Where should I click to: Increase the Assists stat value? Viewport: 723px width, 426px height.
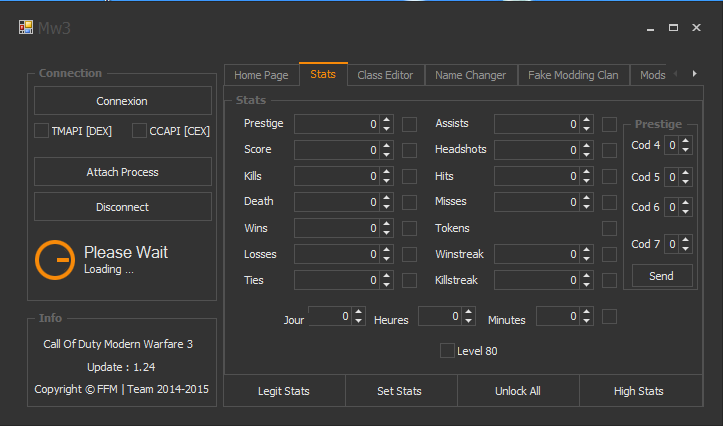click(587, 120)
